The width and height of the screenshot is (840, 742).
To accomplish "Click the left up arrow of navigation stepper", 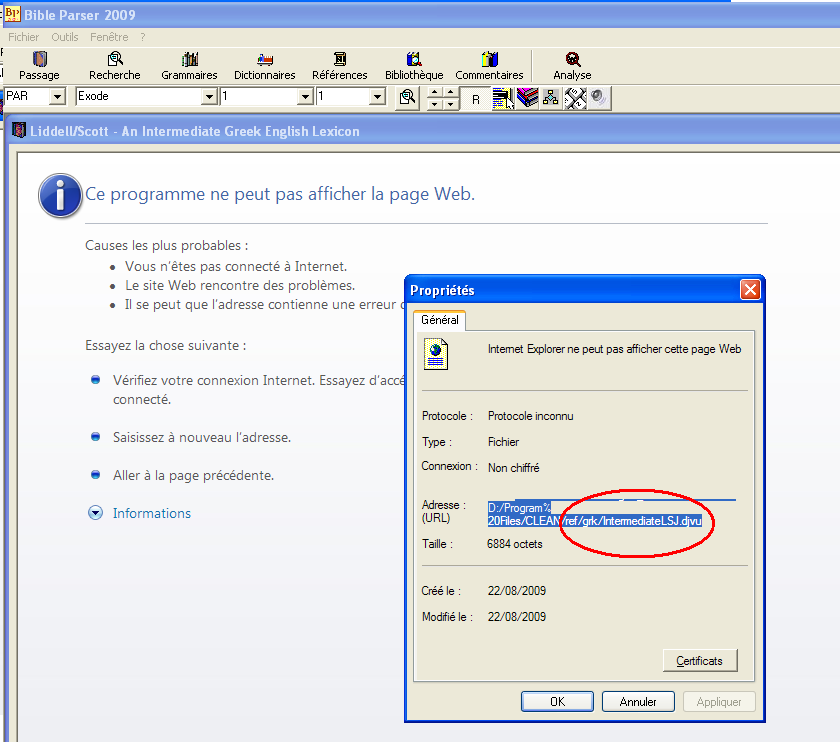I will point(434,92).
